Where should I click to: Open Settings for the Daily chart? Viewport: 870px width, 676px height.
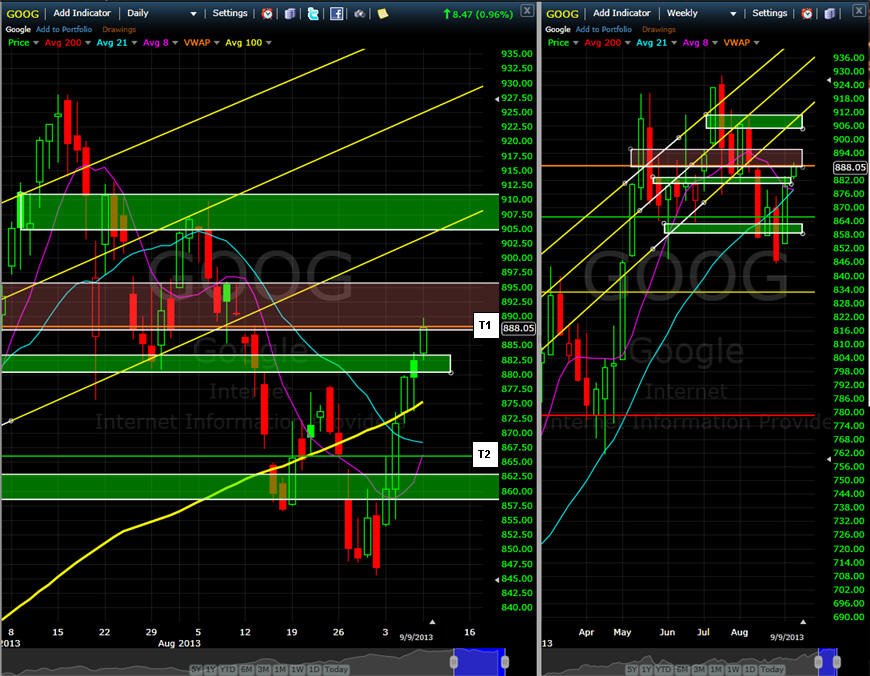tap(230, 13)
